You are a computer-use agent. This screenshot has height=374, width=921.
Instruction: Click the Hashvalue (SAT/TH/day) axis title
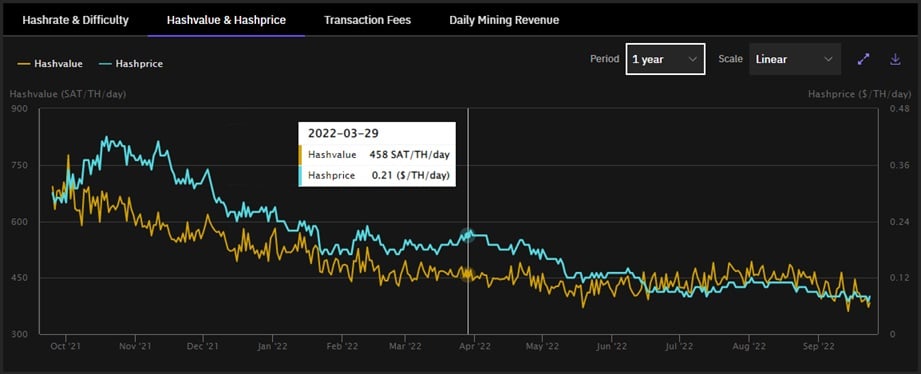tap(68, 93)
